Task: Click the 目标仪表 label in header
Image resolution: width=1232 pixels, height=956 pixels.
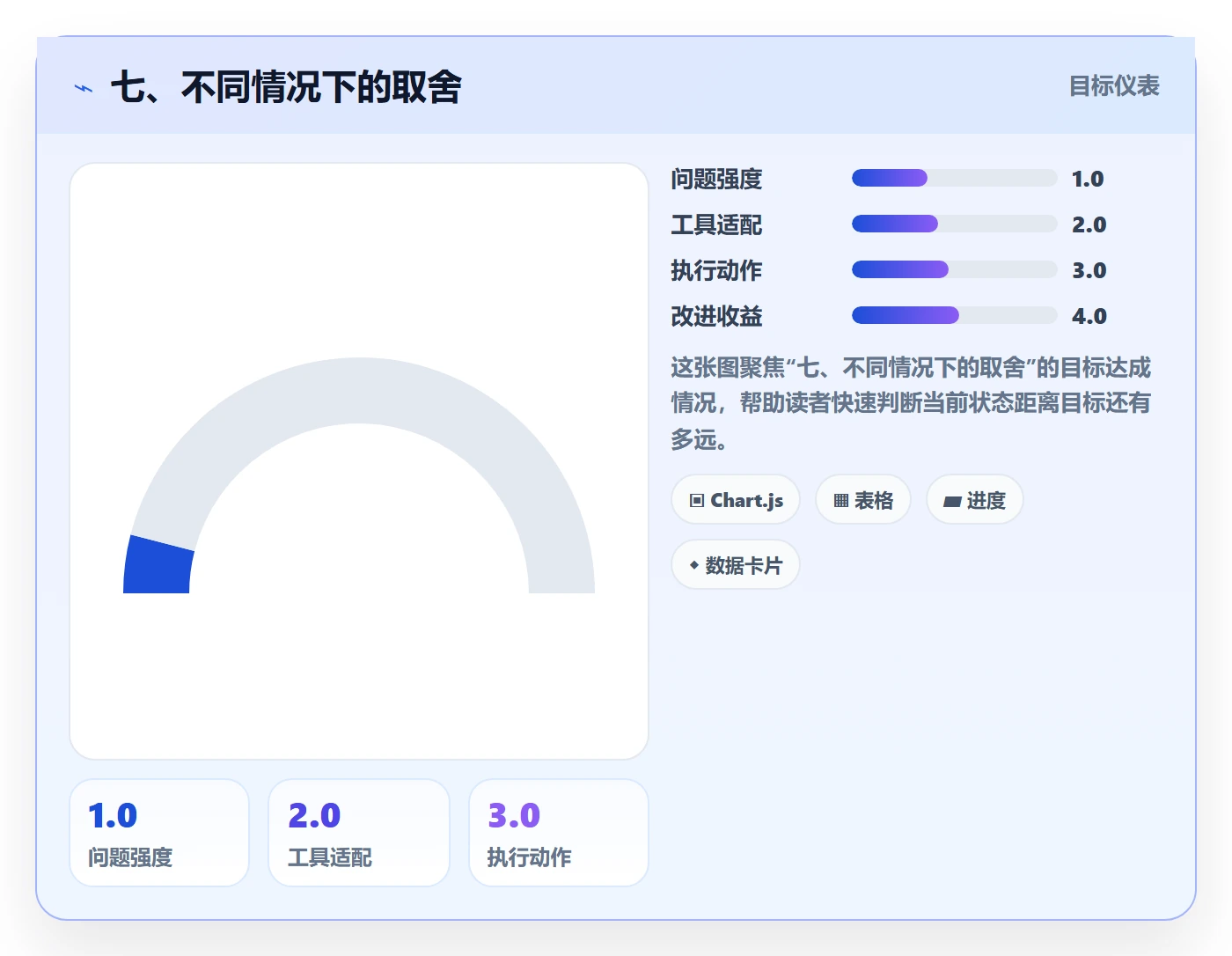Action: coord(1114,86)
